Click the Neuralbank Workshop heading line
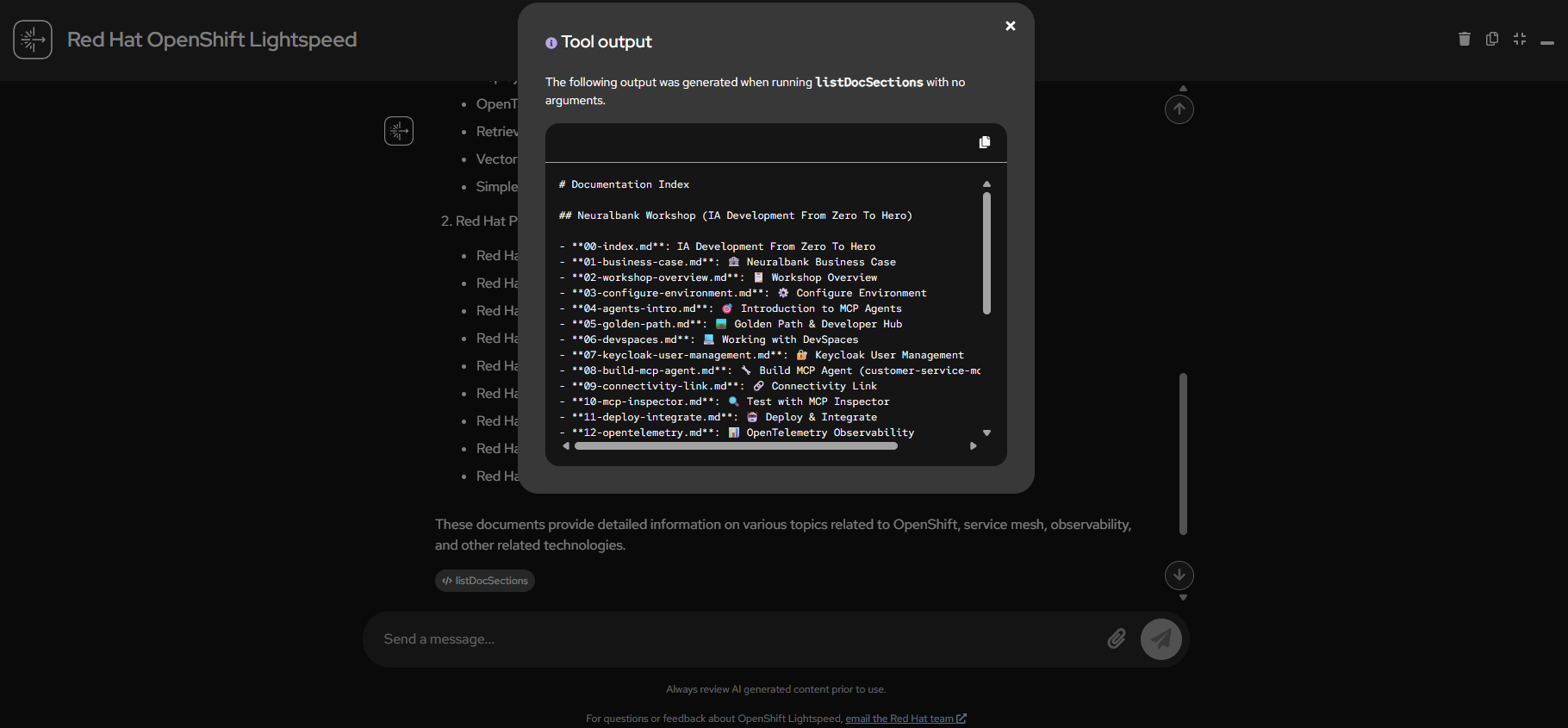 (x=736, y=215)
